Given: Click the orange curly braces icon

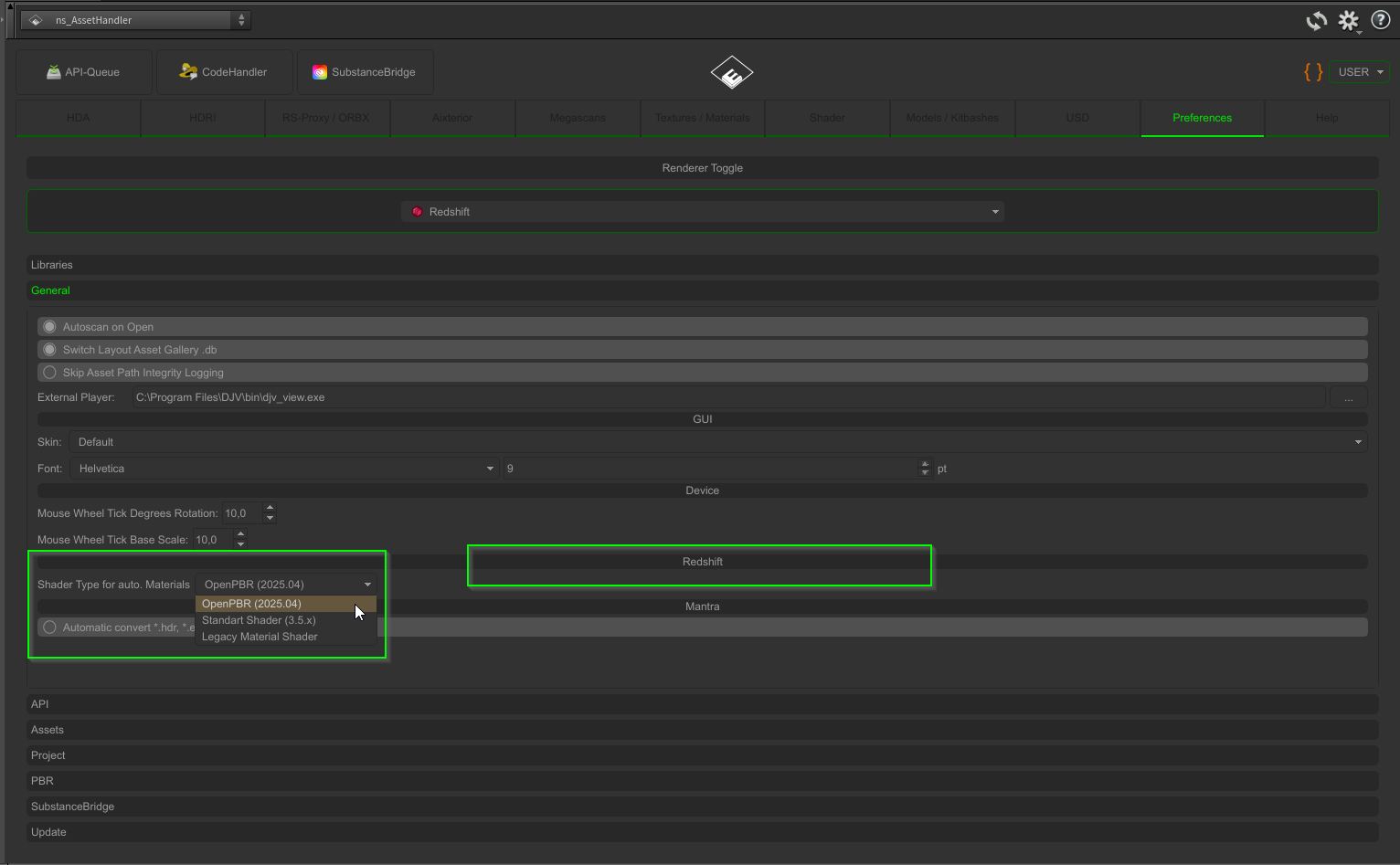Looking at the screenshot, I should coord(1313,72).
